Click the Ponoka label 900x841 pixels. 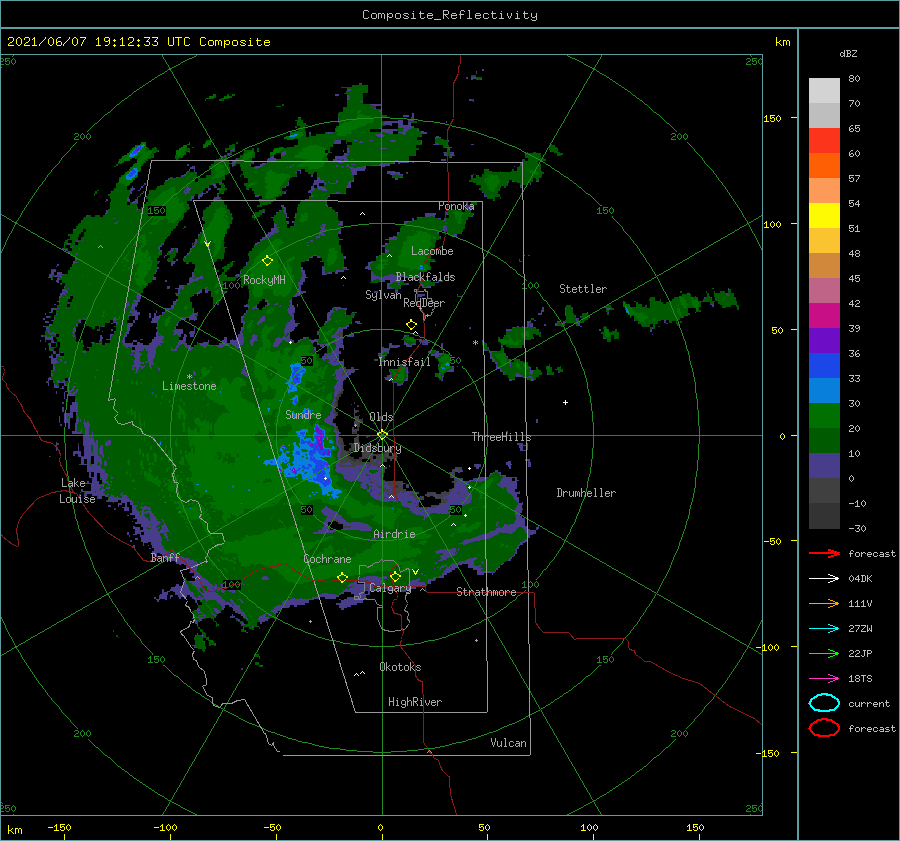pyautogui.click(x=456, y=206)
